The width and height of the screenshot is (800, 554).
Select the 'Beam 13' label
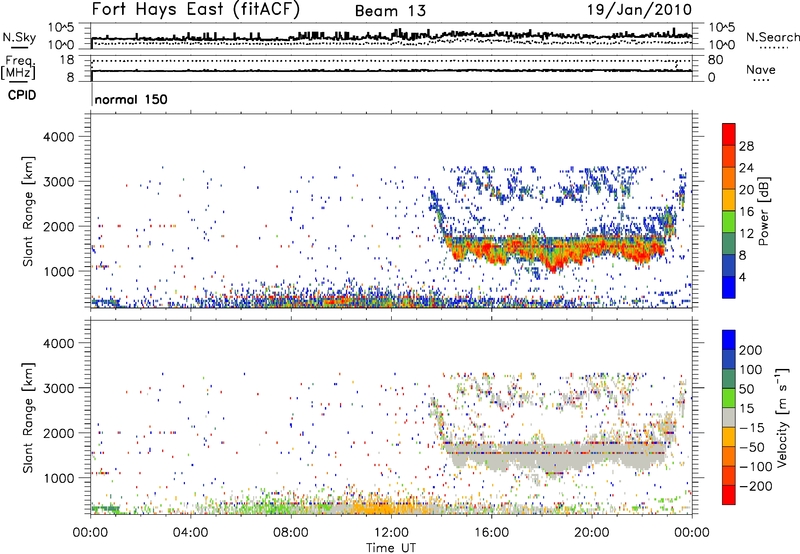pyautogui.click(x=390, y=11)
